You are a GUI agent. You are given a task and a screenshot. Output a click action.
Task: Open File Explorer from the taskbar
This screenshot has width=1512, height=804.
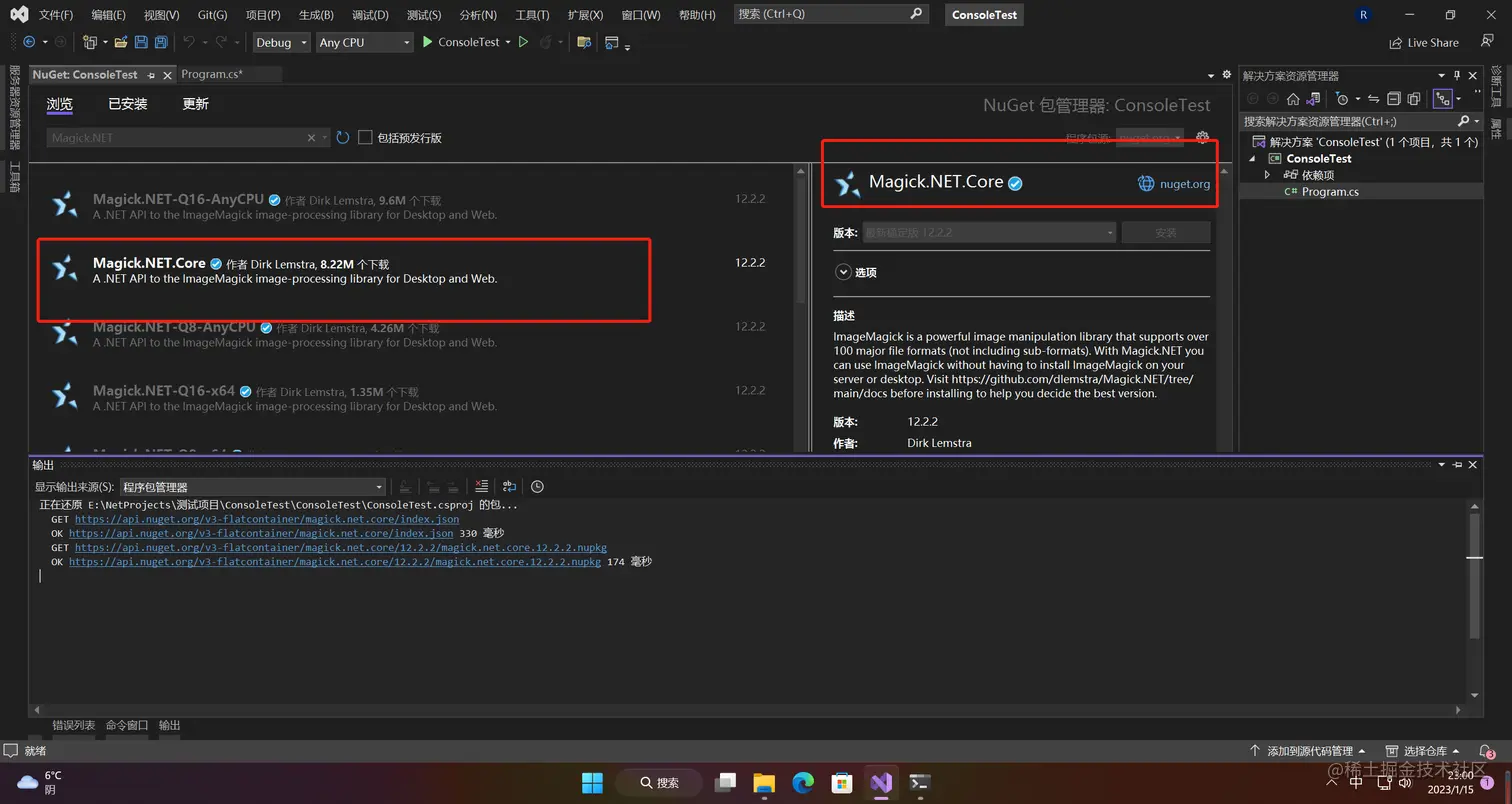pos(764,782)
